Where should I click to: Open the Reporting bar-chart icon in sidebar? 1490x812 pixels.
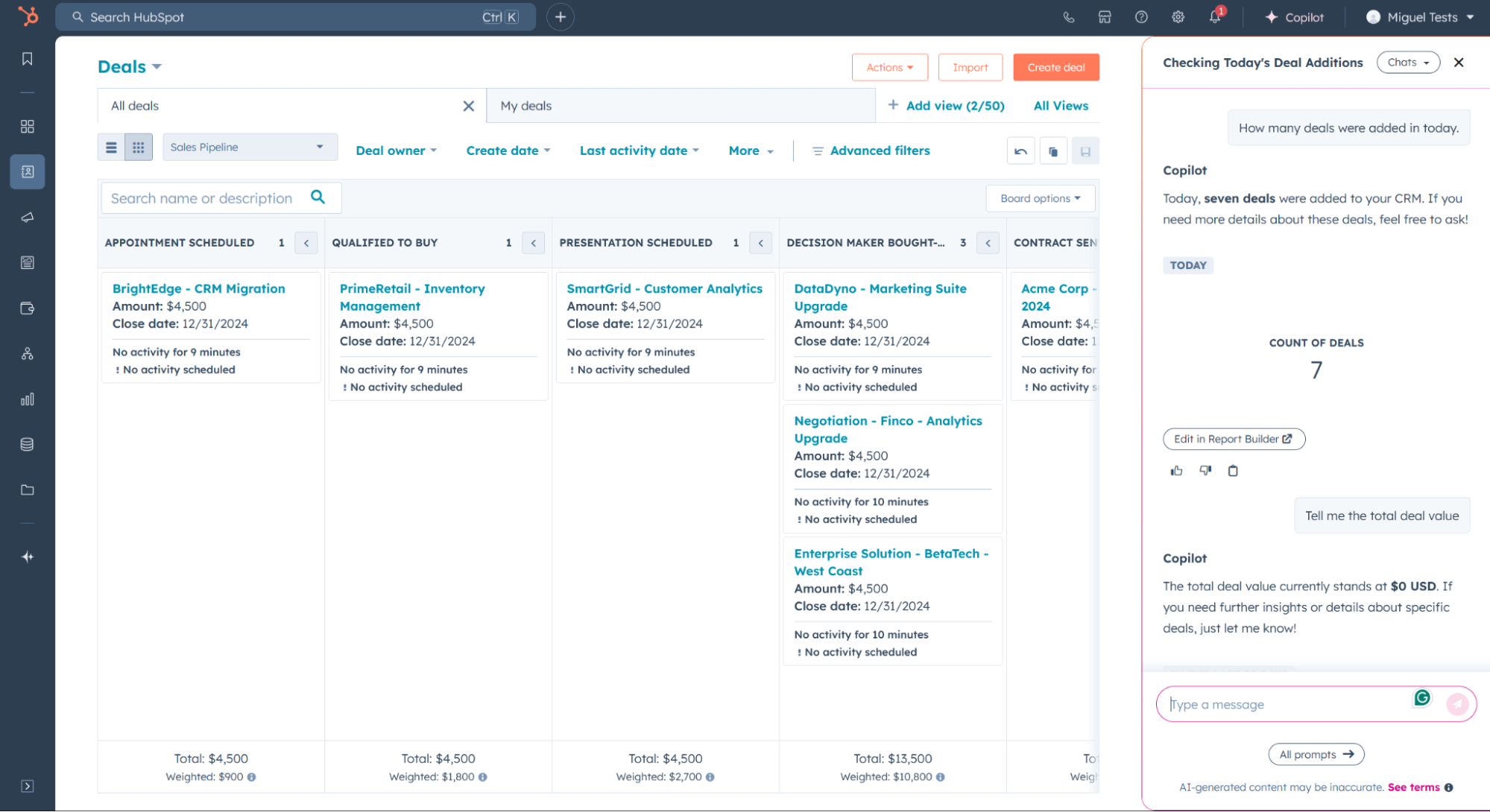point(28,399)
